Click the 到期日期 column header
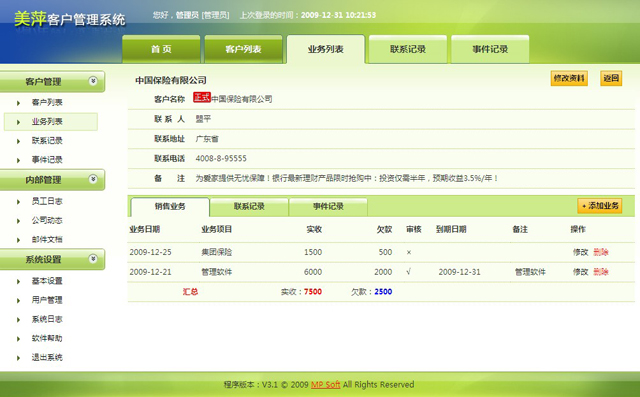The width and height of the screenshot is (640, 397). click(x=451, y=229)
